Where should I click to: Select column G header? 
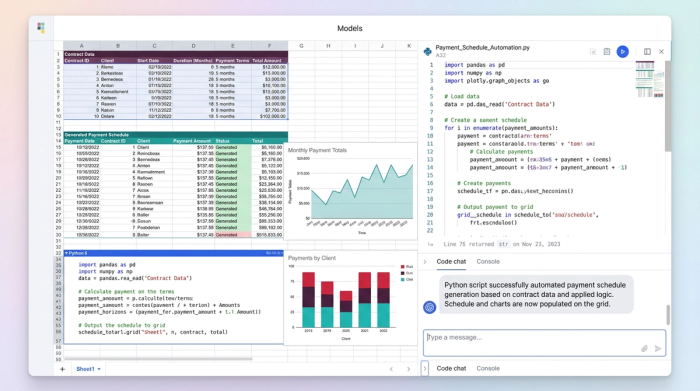coord(301,46)
